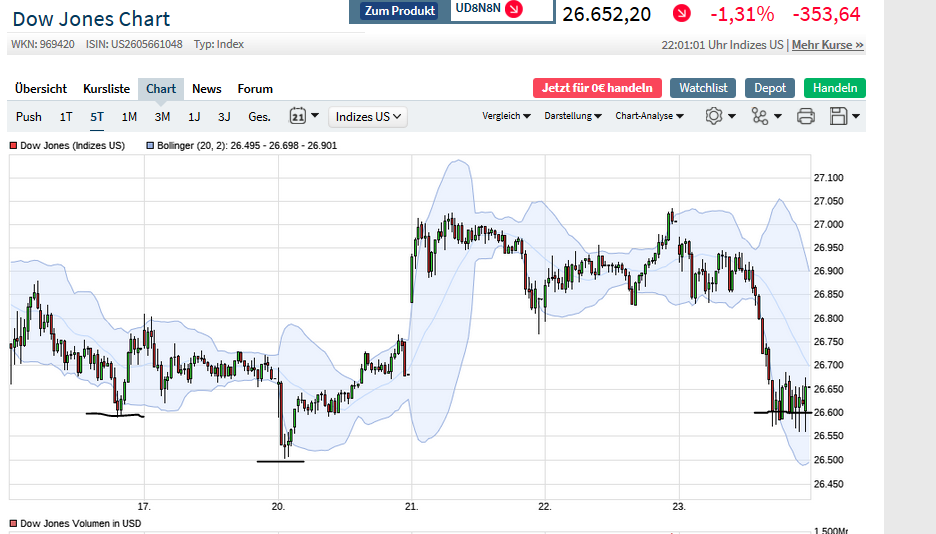Select the 5T time range
The width and height of the screenshot is (936, 534).
pos(97,117)
